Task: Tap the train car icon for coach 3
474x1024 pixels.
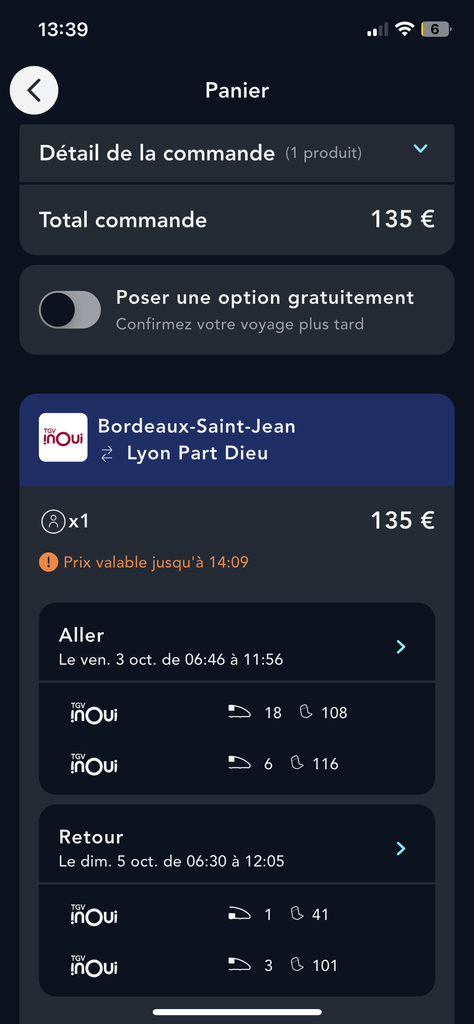Action: [x=239, y=965]
